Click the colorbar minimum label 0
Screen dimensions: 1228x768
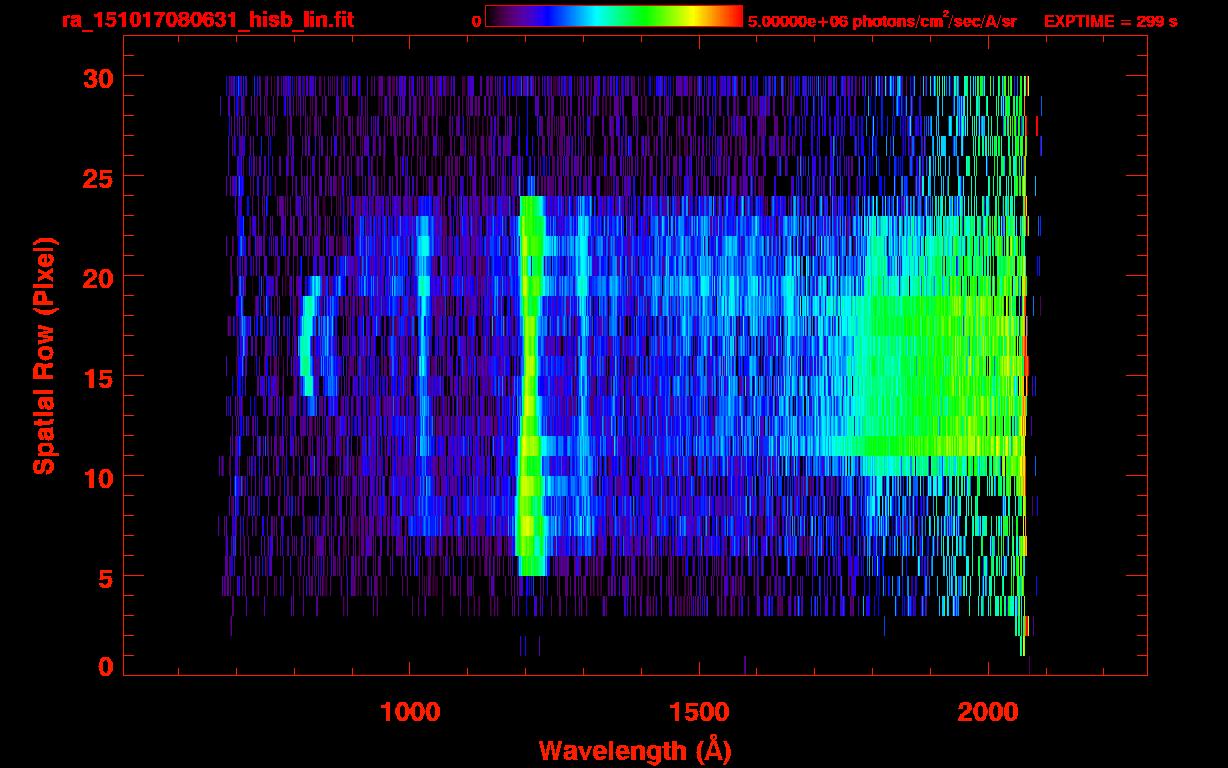(476, 21)
